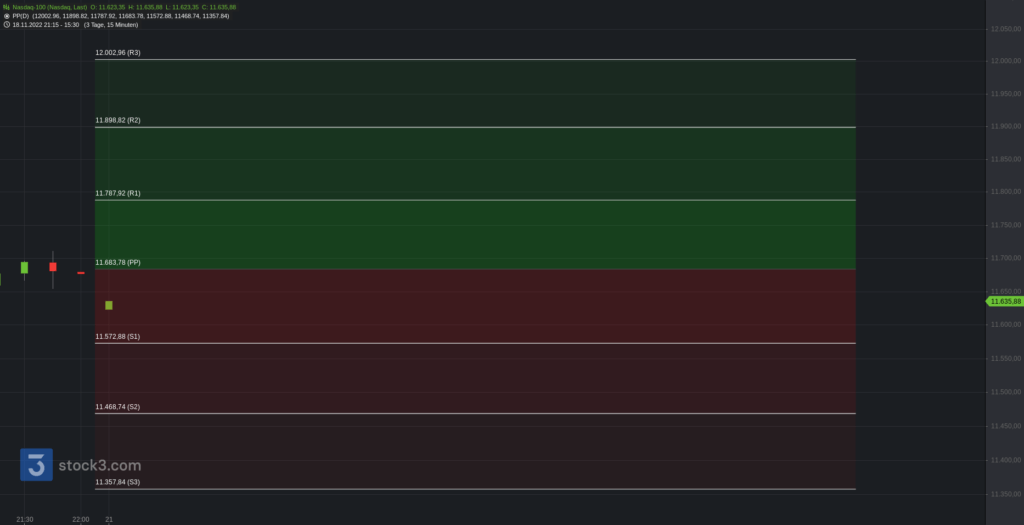
Task: Click the 11.787,92 (R1) level label
Action: click(118, 193)
